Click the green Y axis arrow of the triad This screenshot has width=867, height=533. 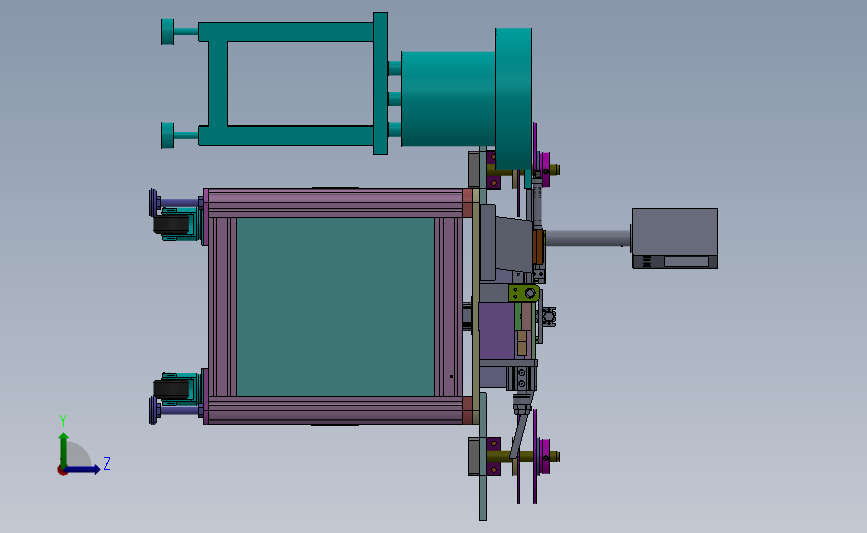point(64,449)
